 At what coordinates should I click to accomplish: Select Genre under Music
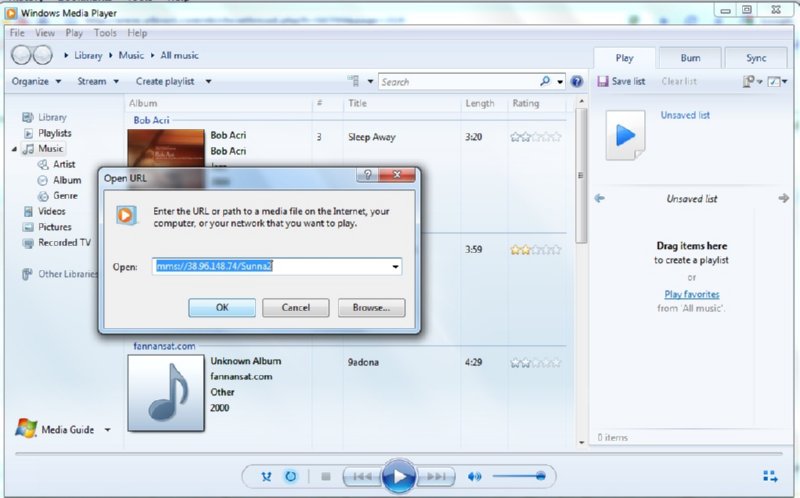pyautogui.click(x=65, y=195)
